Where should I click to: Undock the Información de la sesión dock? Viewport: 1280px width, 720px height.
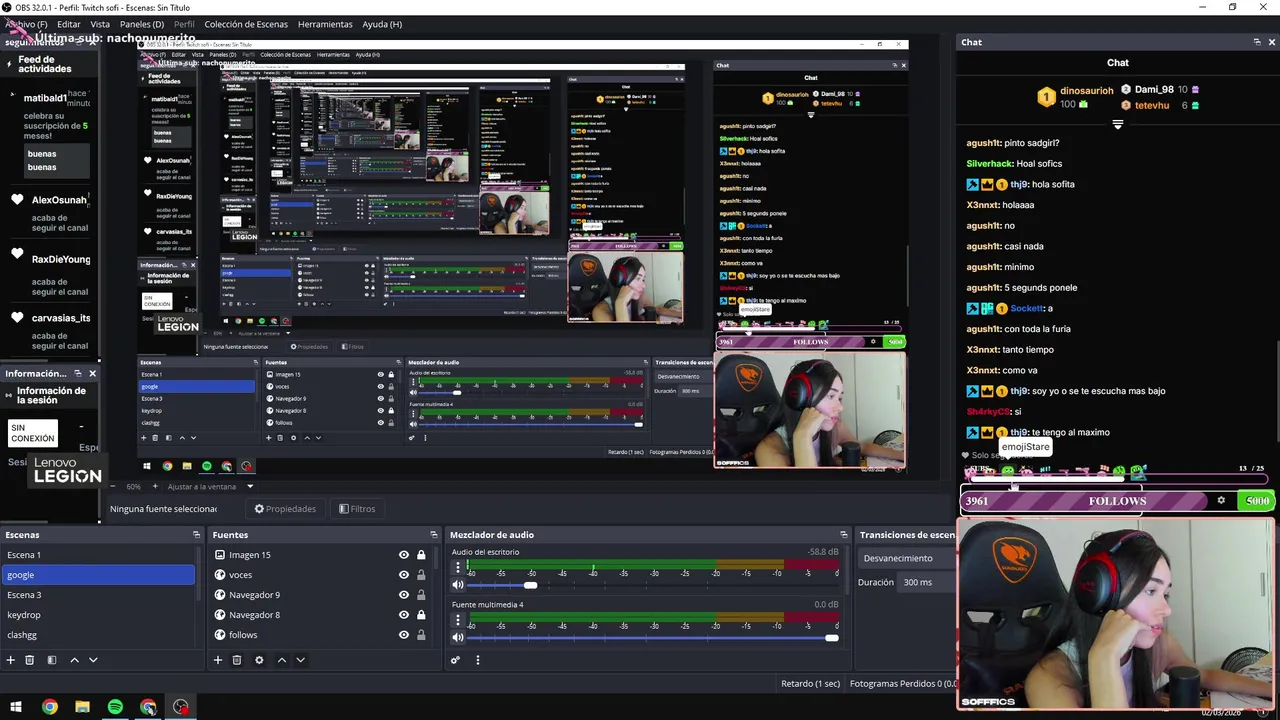tap(78, 373)
